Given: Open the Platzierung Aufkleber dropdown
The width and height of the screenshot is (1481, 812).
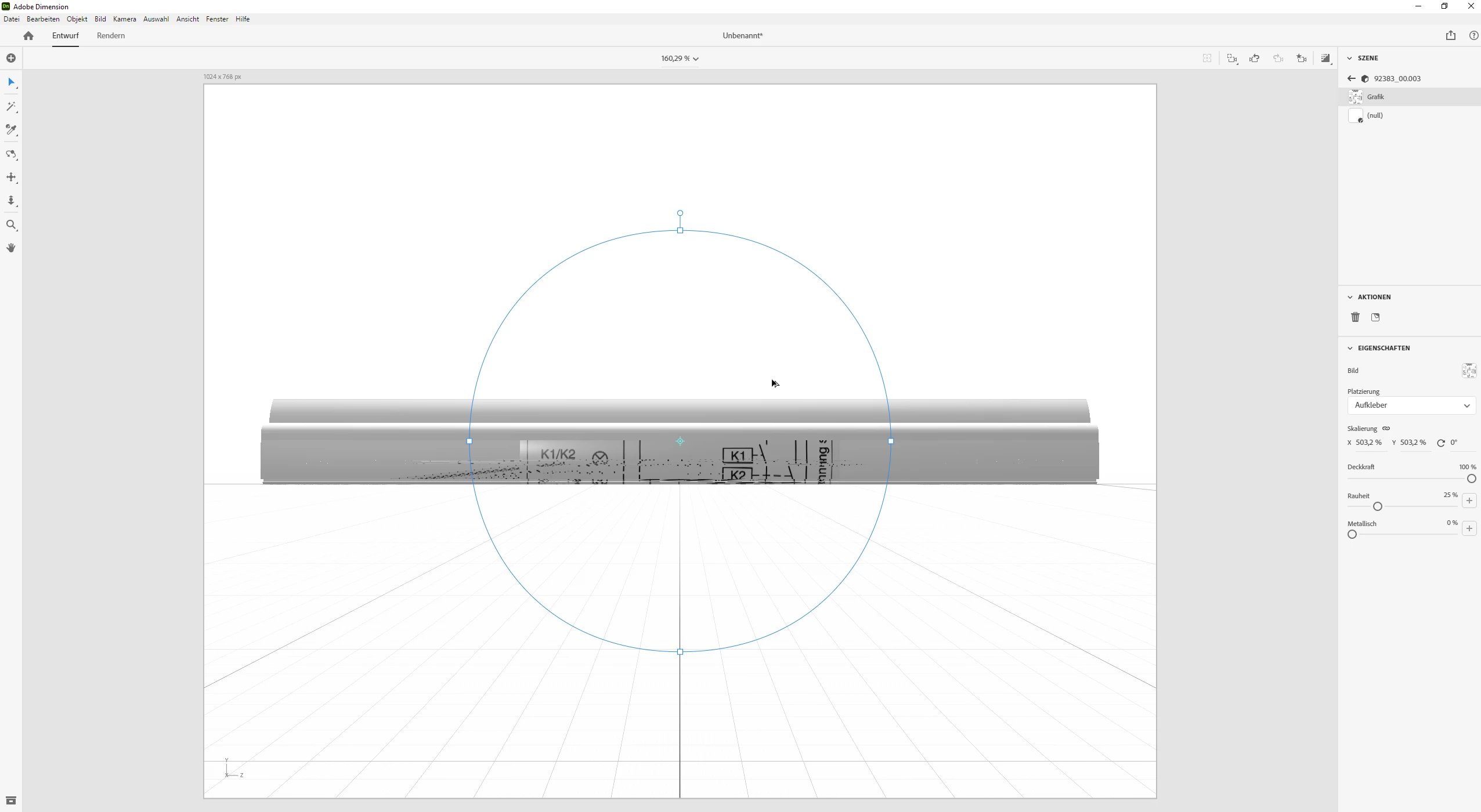Looking at the screenshot, I should (1411, 405).
